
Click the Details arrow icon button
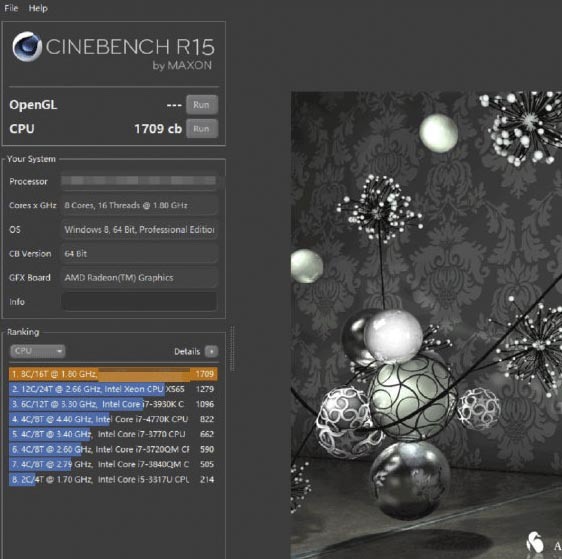(x=211, y=352)
